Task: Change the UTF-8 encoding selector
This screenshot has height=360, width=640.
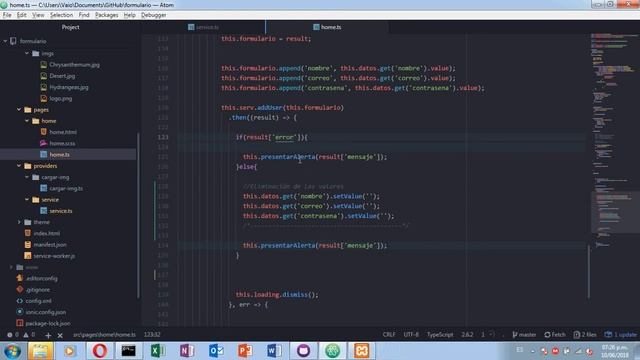Action: pyautogui.click(x=411, y=335)
